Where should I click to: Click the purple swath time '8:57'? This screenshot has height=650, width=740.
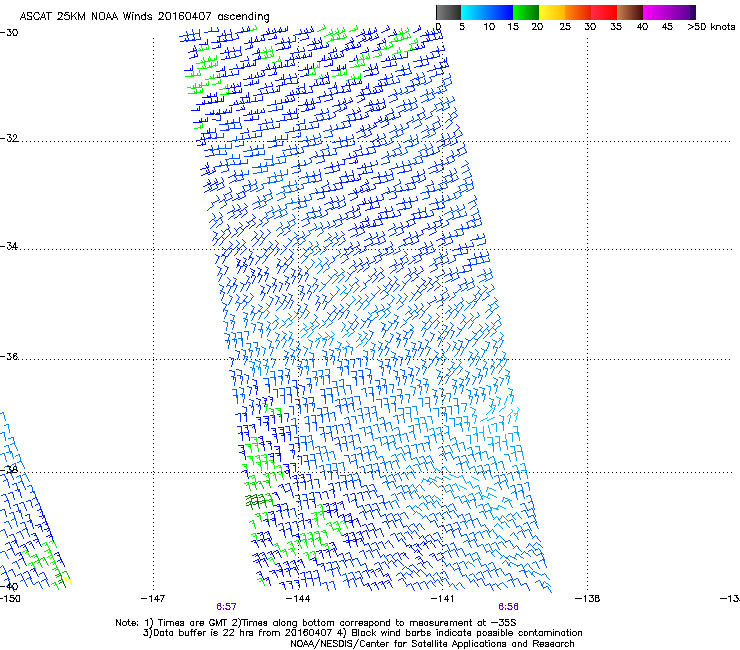pos(227,607)
